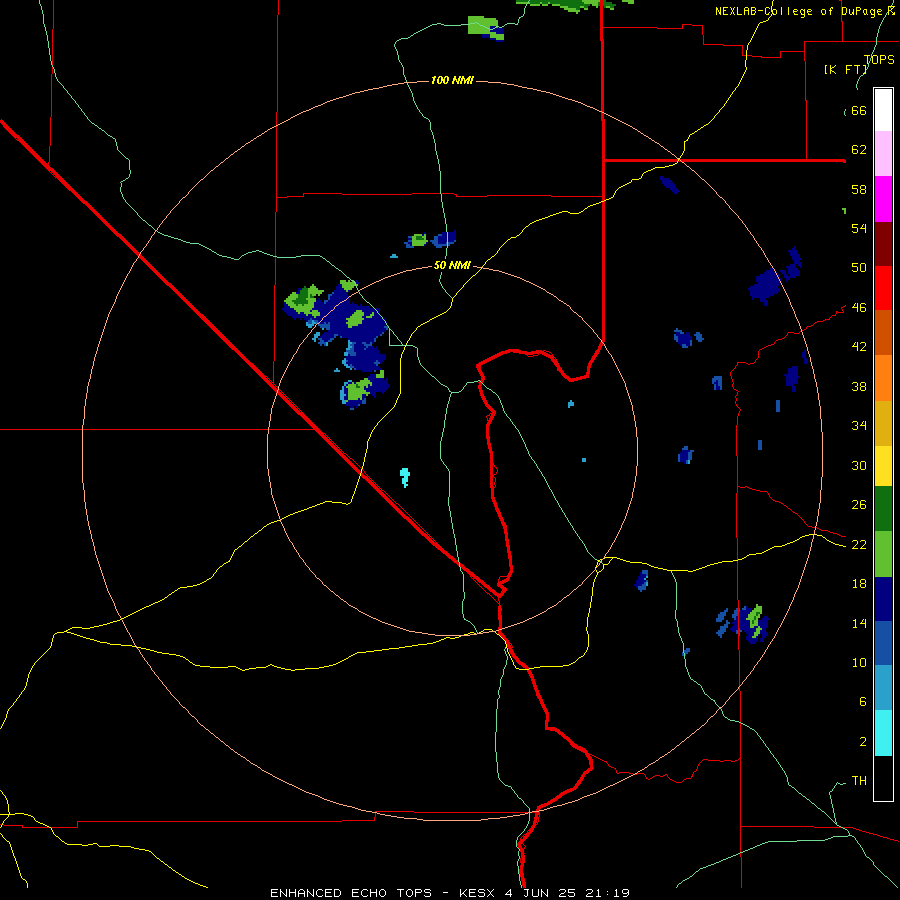
Task: Pick the cyan swatch near the scale bottom
Action: pos(883,733)
